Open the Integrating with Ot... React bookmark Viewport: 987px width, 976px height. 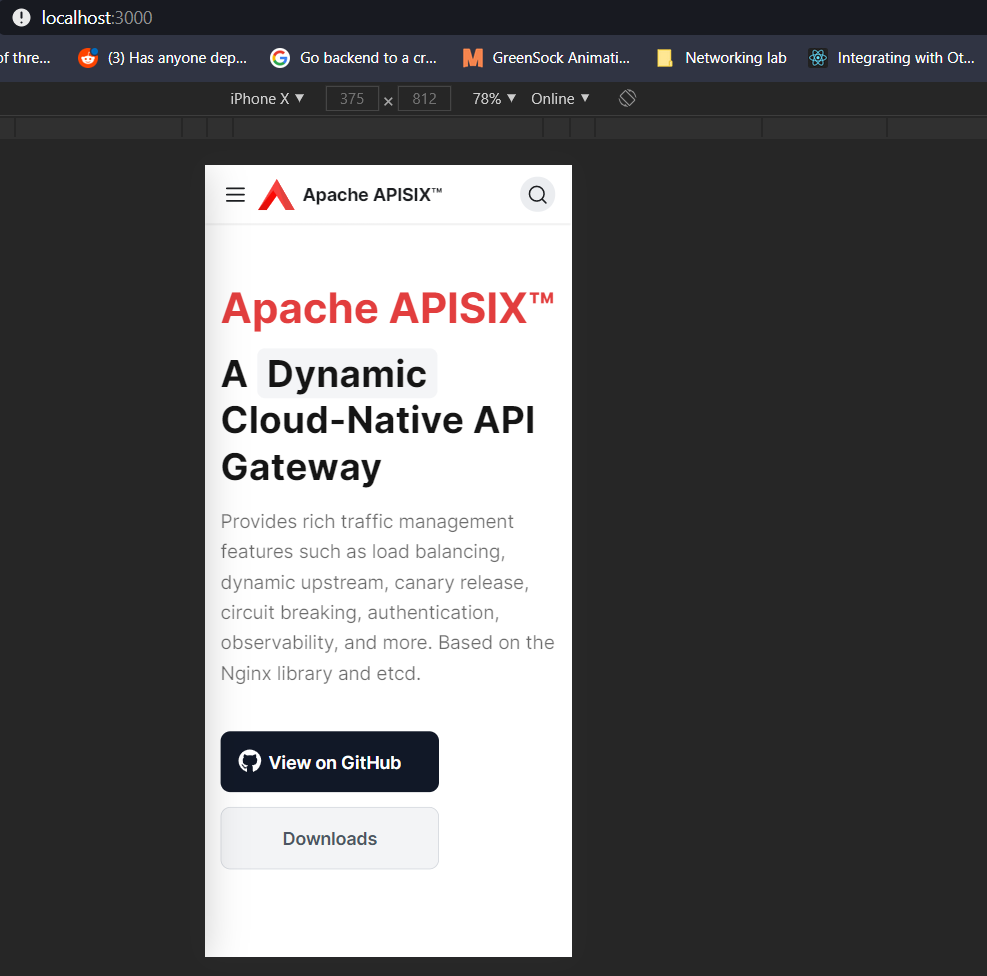point(891,58)
